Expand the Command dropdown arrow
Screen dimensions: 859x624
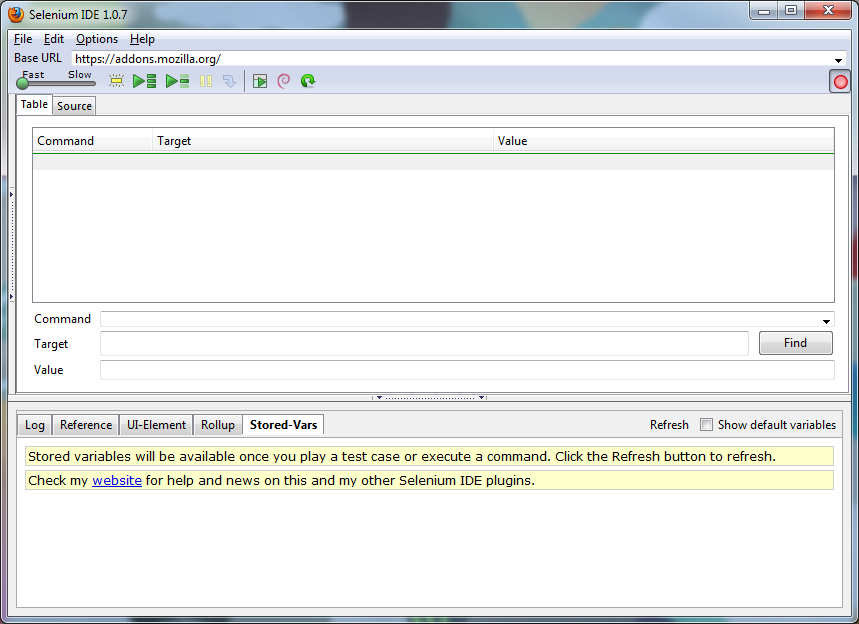click(x=826, y=321)
